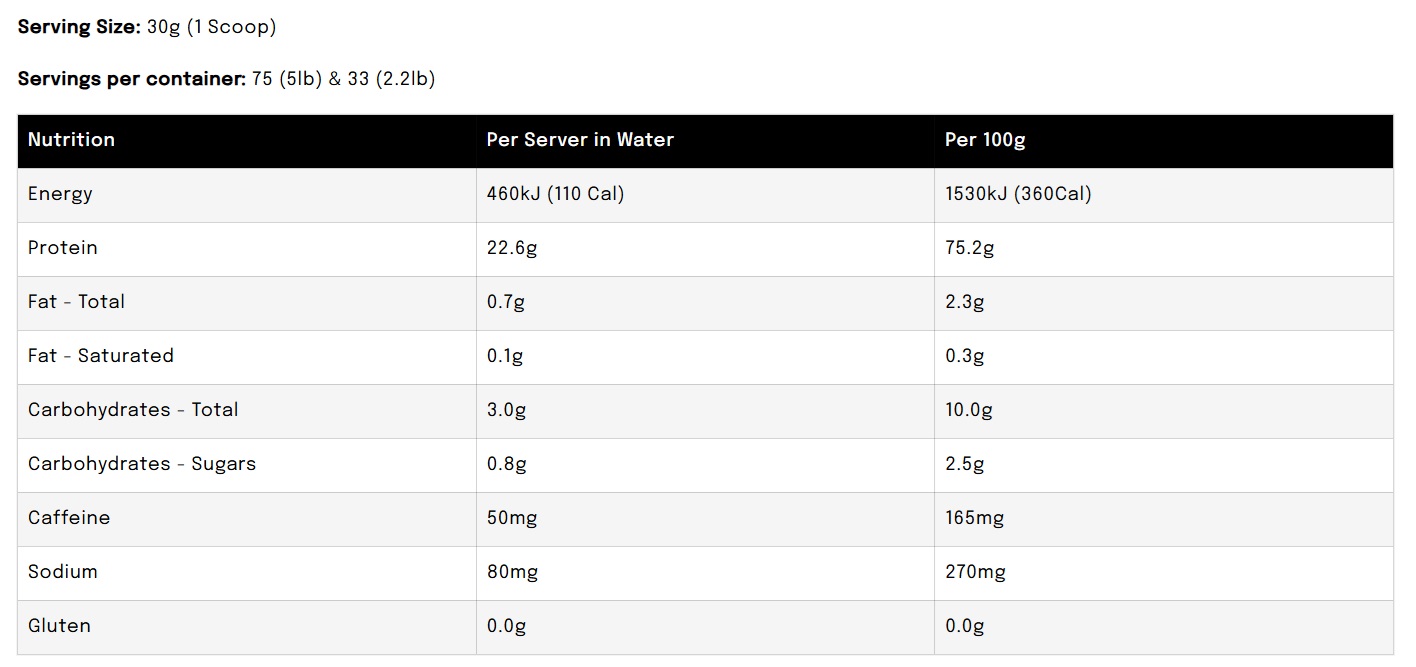Select the Caffeine row label
The width and height of the screenshot is (1416, 667).
coord(69,518)
